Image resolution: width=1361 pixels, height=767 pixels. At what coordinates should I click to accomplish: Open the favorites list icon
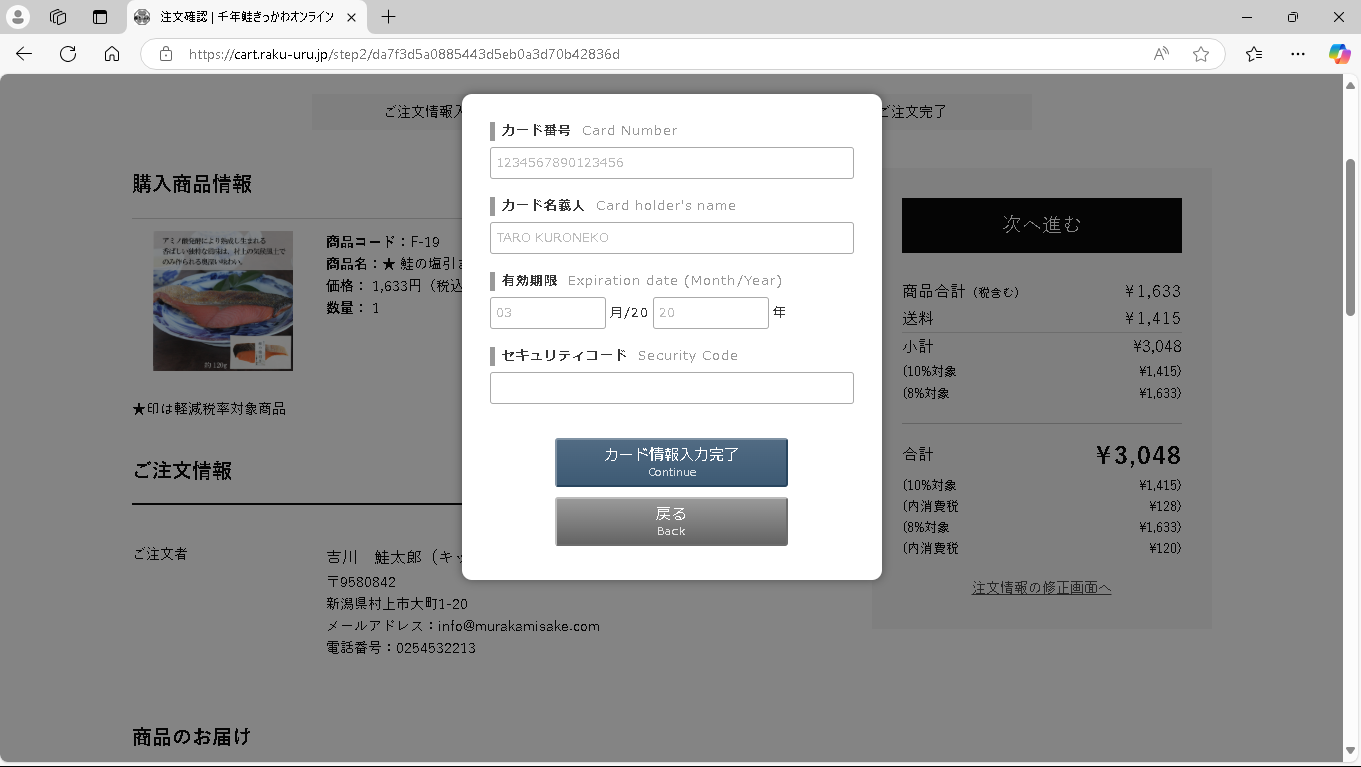click(1254, 54)
